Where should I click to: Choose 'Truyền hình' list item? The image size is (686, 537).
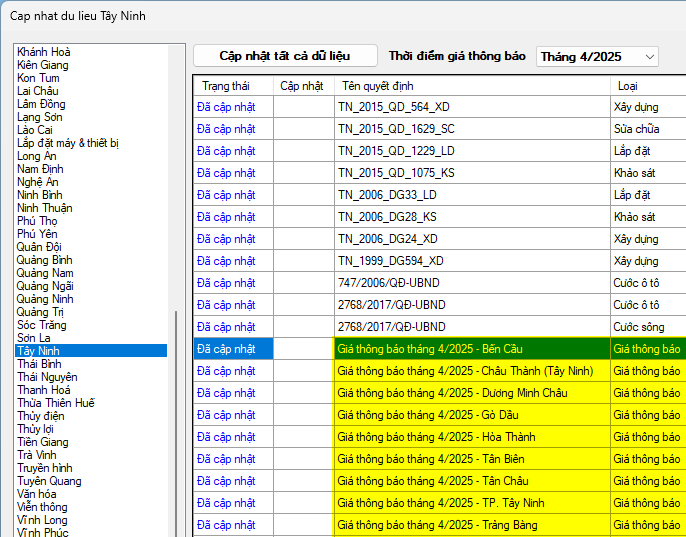pos(91,468)
